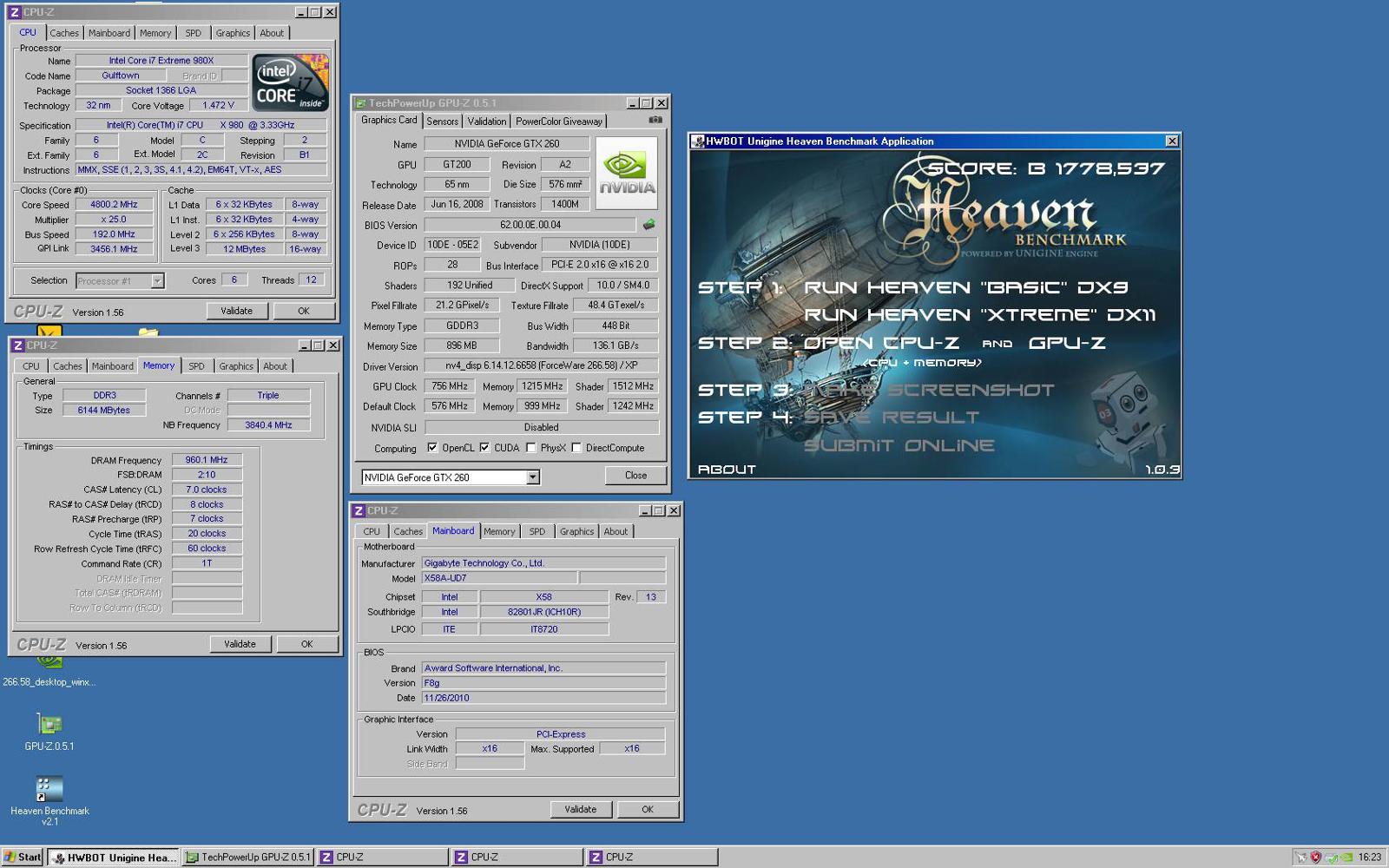Click green checkmark tray icon
Viewport: 1389px width, 868px height.
click(x=1331, y=857)
